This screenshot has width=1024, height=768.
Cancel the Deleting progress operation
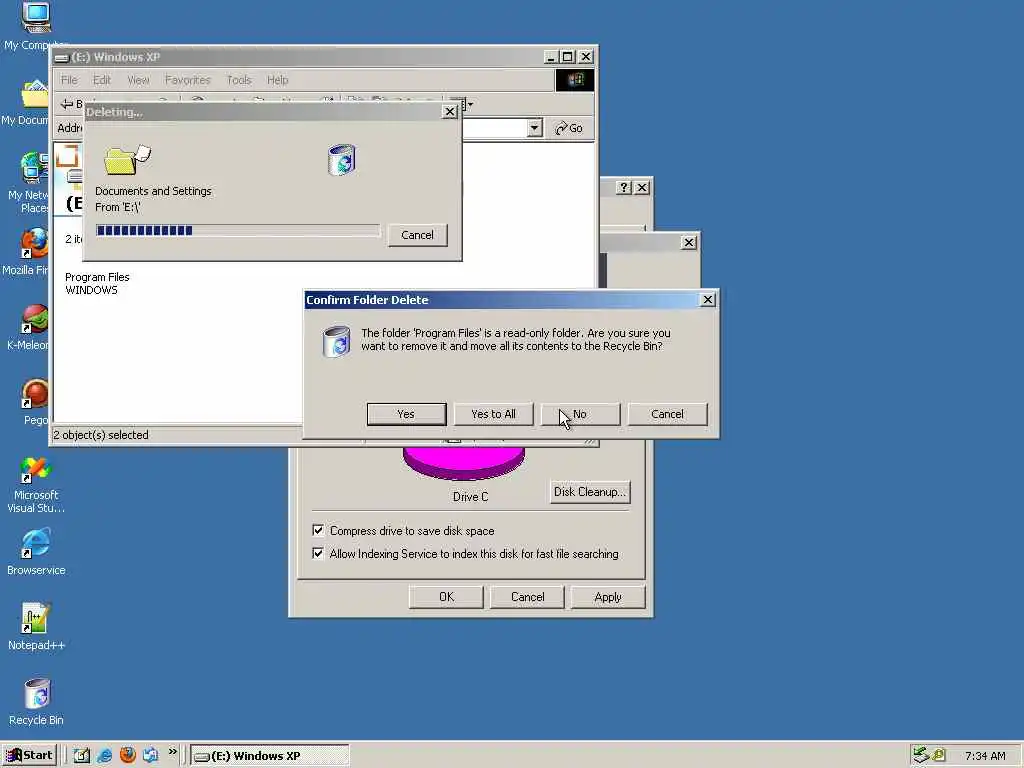point(417,235)
